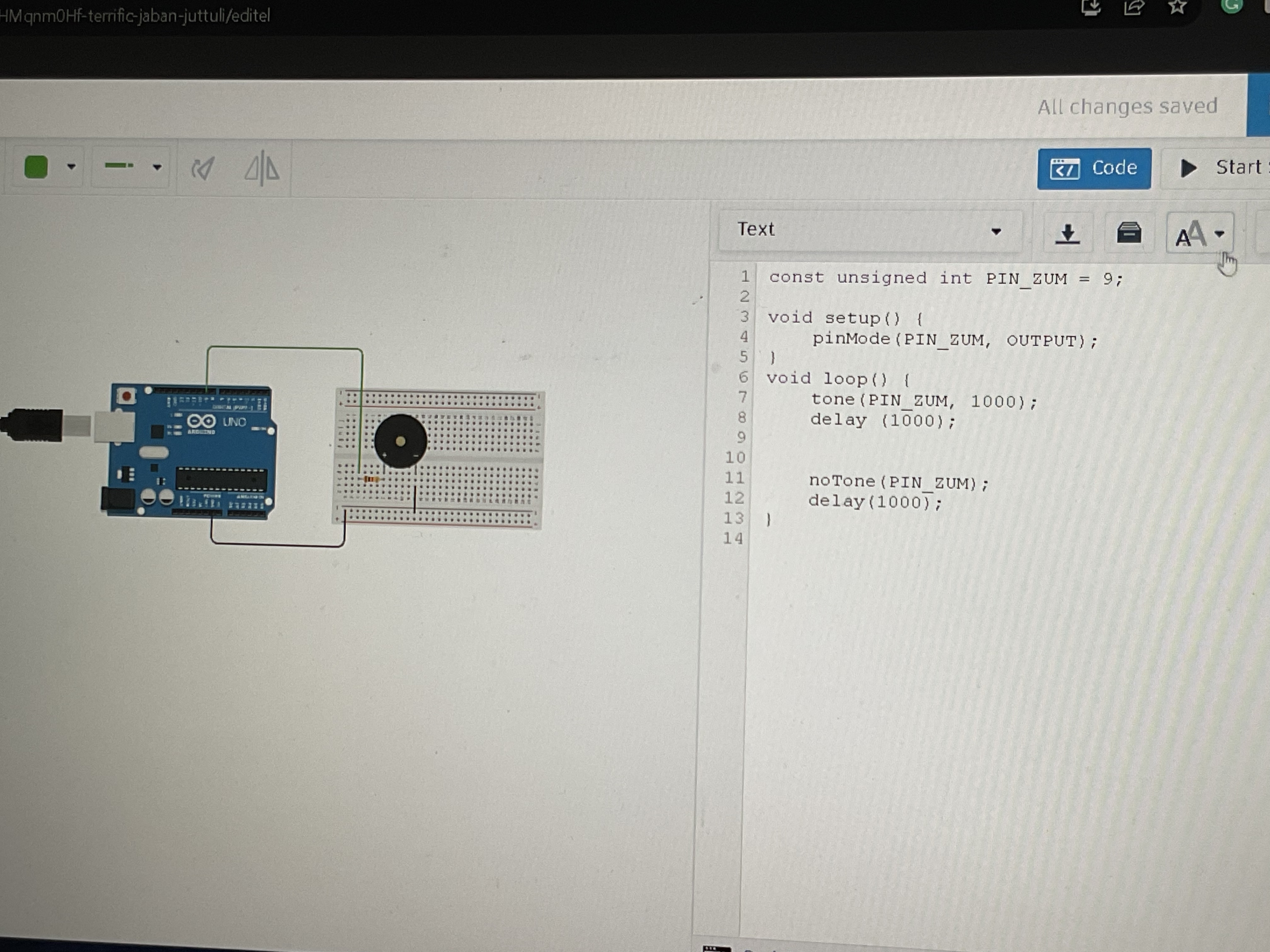
Task: Select the green wire above Arduino
Action: coord(284,348)
